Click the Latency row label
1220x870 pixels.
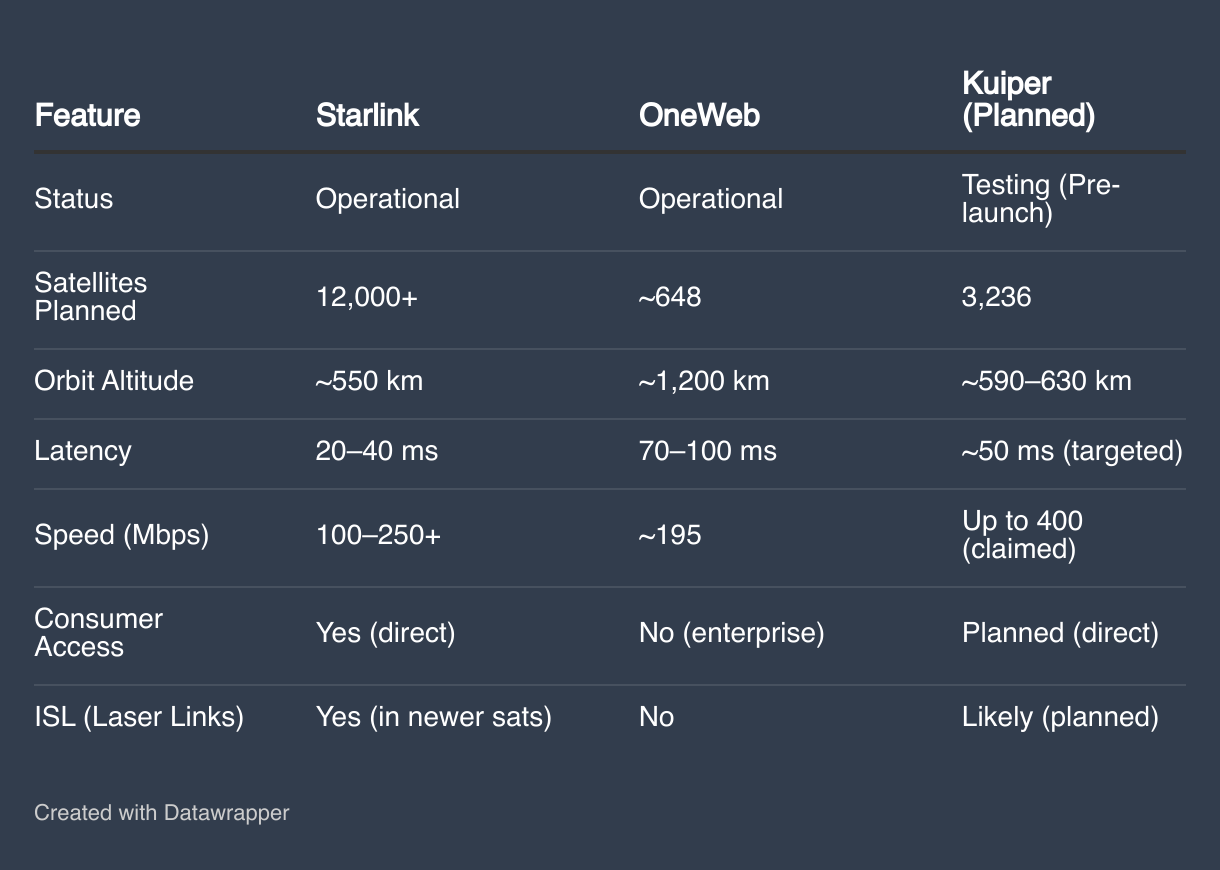(x=82, y=451)
